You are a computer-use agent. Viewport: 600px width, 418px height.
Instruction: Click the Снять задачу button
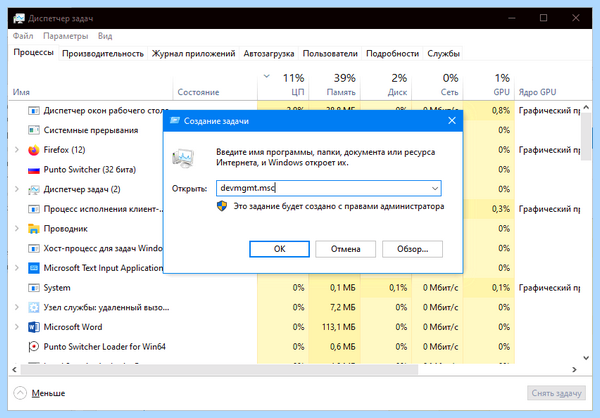click(556, 393)
